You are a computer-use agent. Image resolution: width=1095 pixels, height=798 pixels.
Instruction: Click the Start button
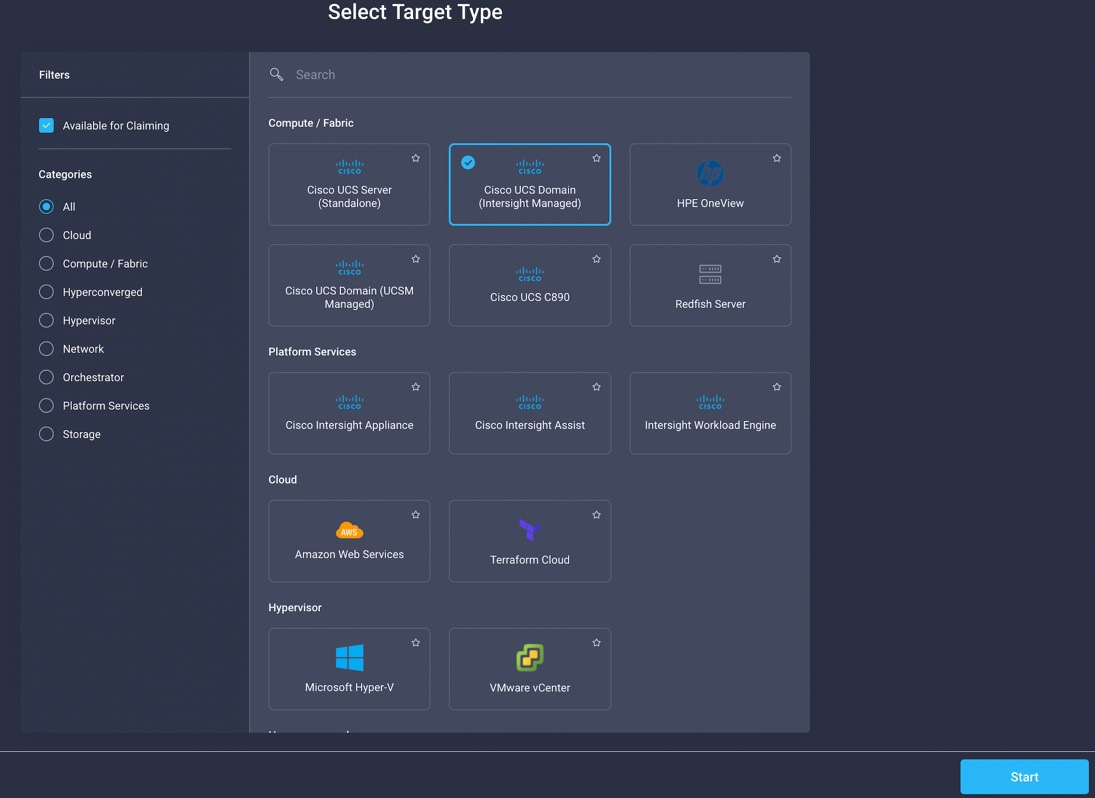click(1024, 777)
